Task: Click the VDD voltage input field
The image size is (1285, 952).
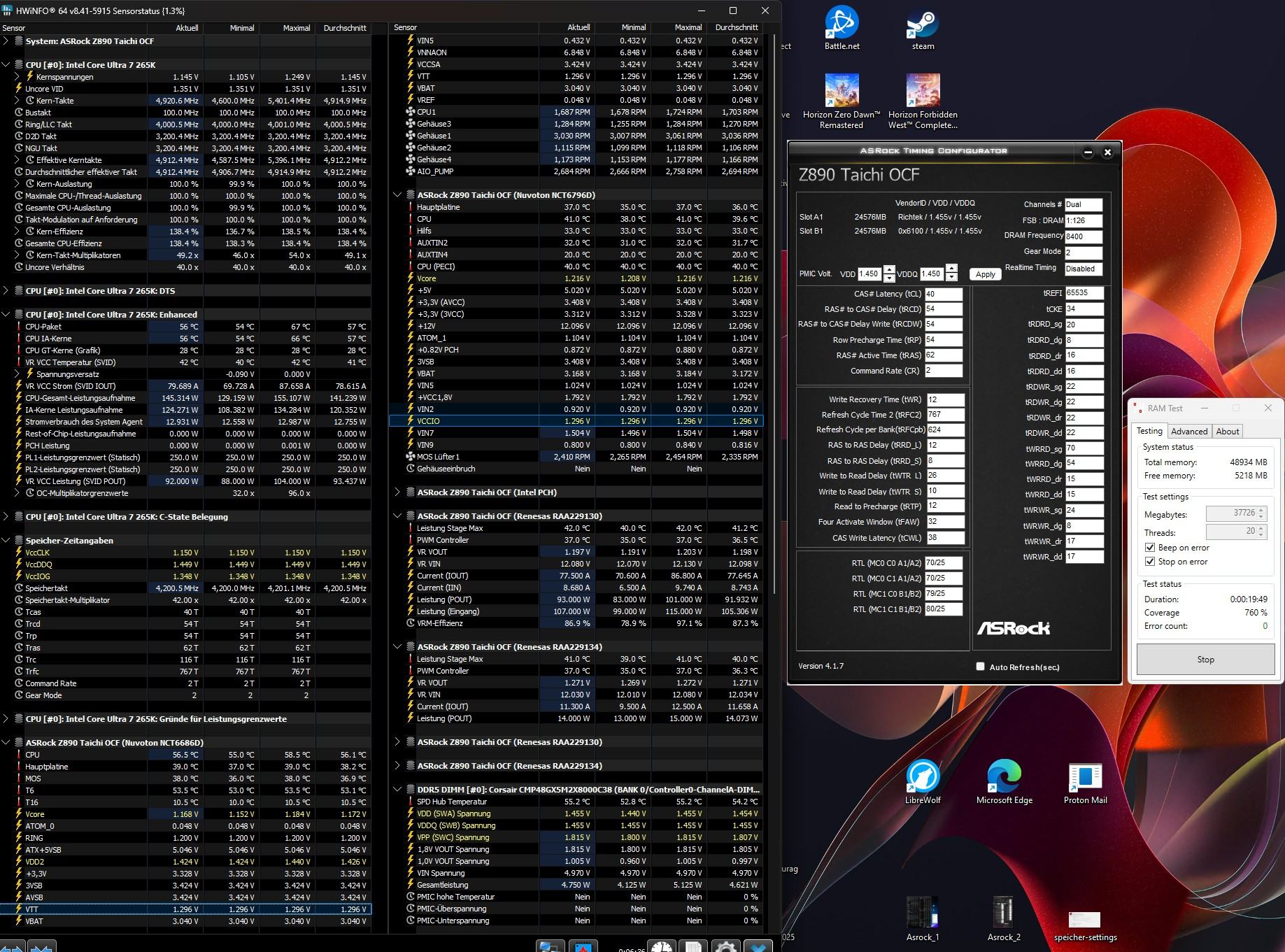Action: coord(870,273)
